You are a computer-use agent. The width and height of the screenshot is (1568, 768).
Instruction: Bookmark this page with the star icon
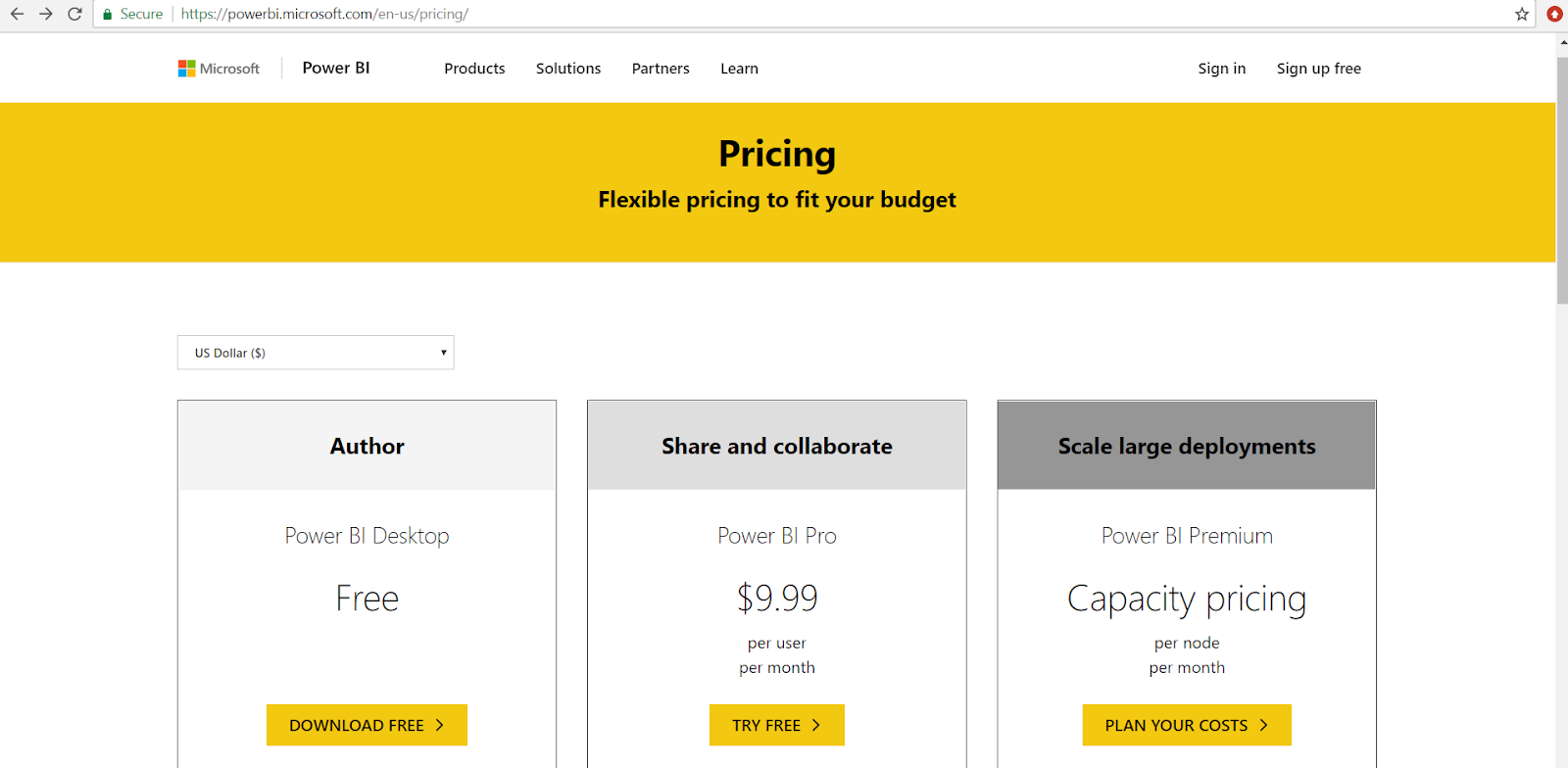tap(1522, 14)
